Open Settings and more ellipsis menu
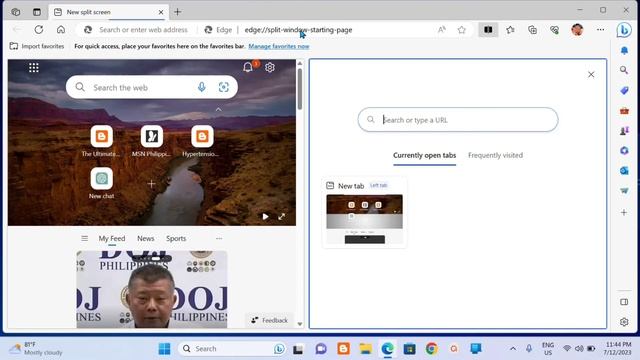Image resolution: width=640 pixels, height=360 pixels. (x=600, y=29)
